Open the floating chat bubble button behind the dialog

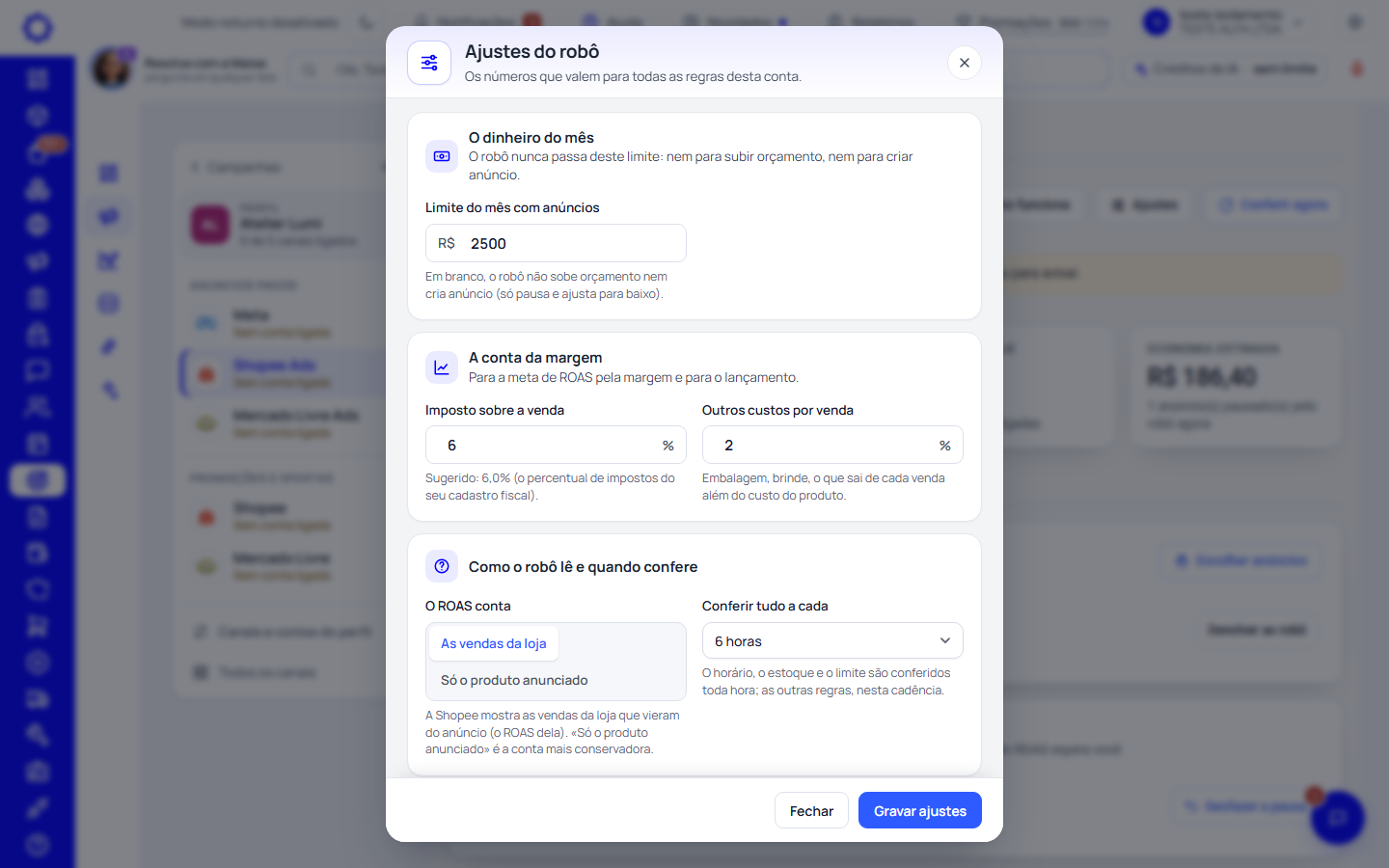tap(1337, 818)
